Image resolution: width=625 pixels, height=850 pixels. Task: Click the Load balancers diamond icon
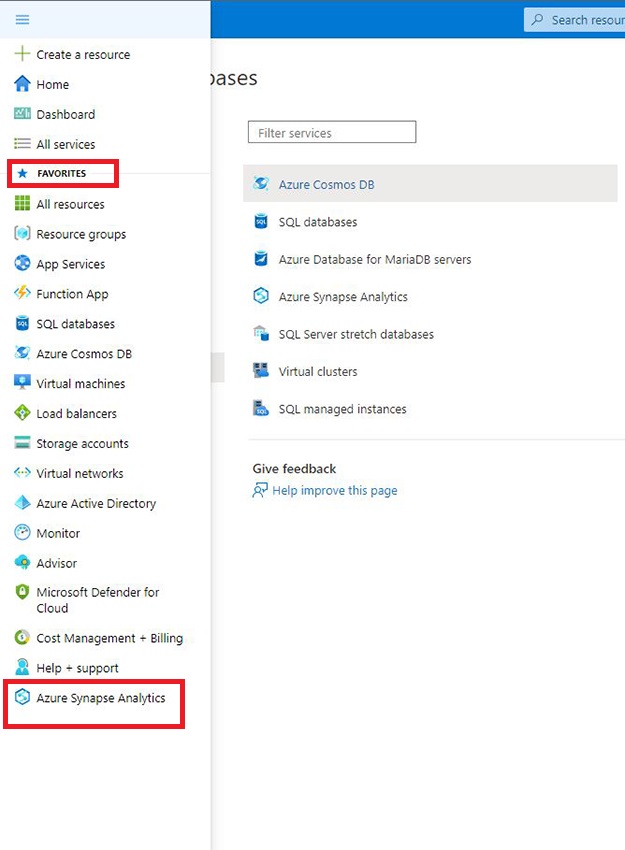pos(22,413)
